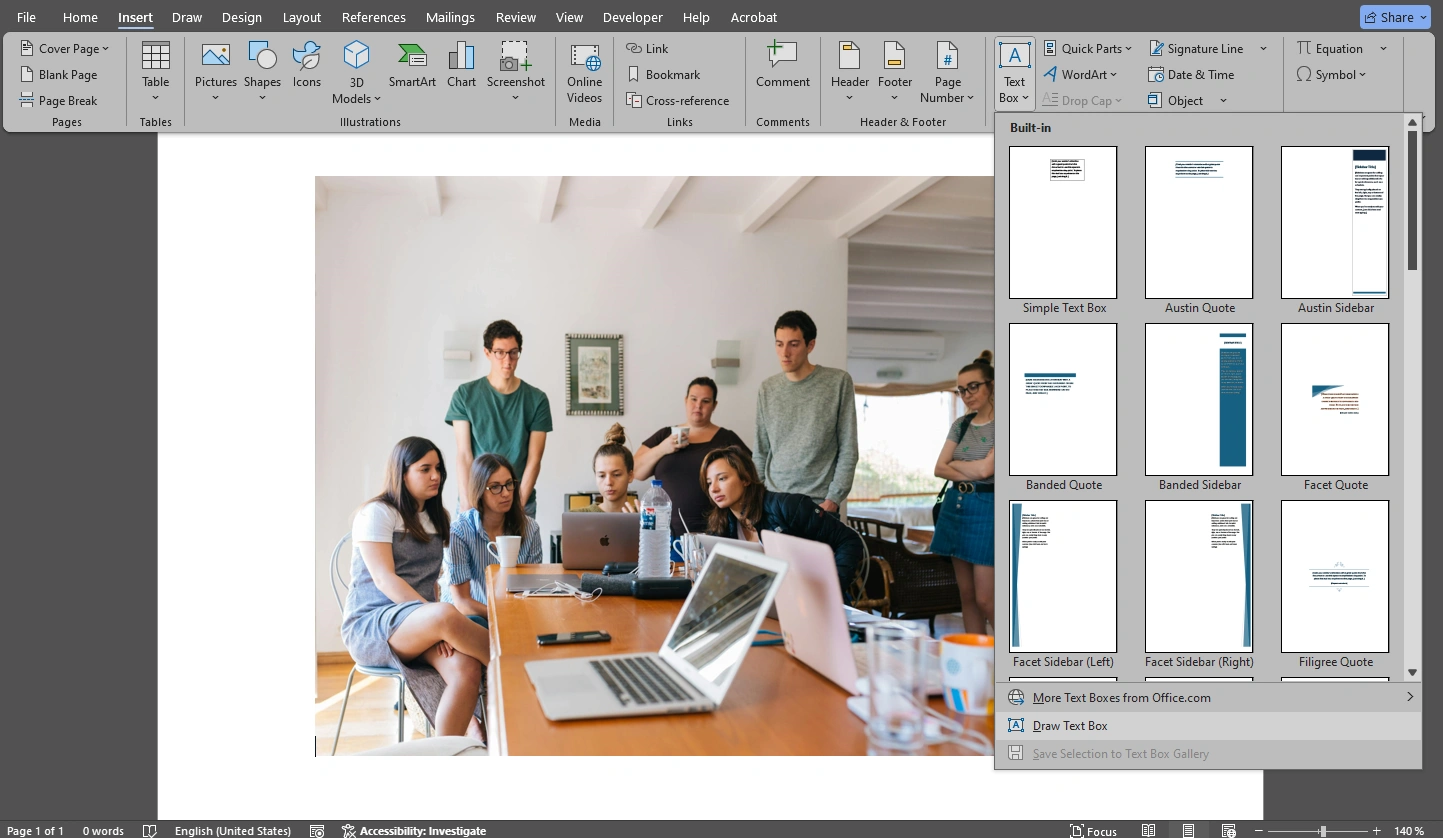The width and height of the screenshot is (1443, 838).
Task: Switch to Print Layout view
Action: coord(1188,831)
